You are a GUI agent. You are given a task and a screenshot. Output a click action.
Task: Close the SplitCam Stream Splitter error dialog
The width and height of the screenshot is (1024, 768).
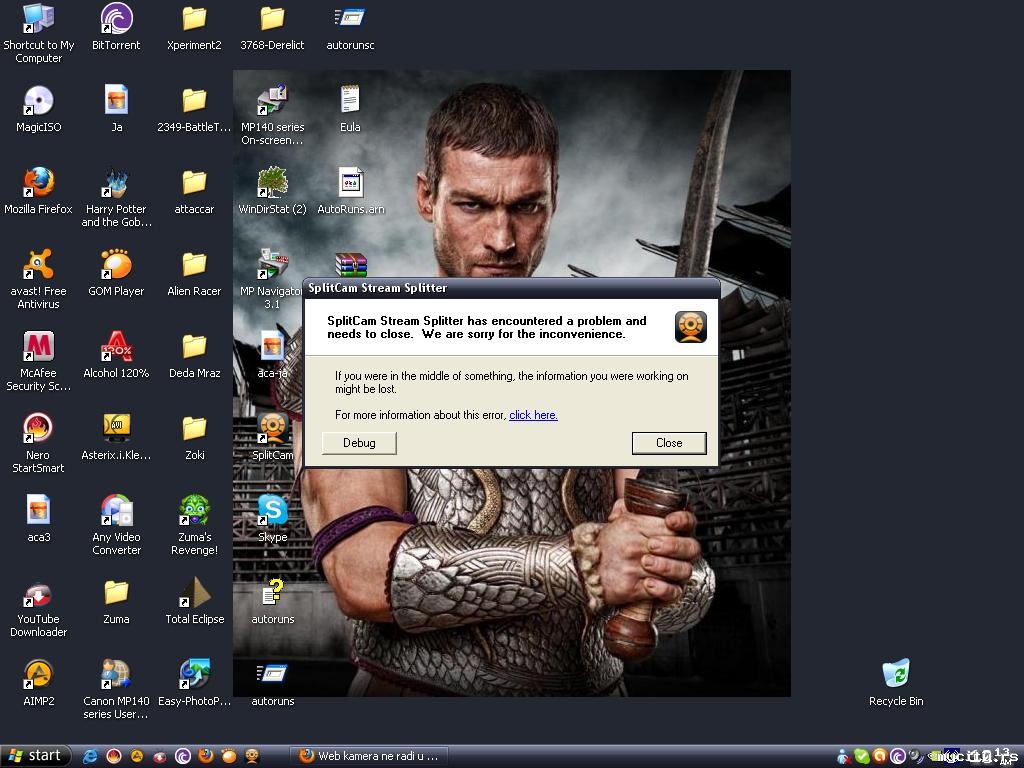click(669, 443)
